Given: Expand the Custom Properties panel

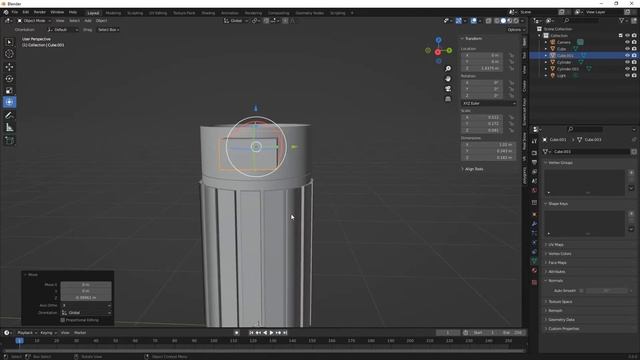Looking at the screenshot, I should point(563,329).
